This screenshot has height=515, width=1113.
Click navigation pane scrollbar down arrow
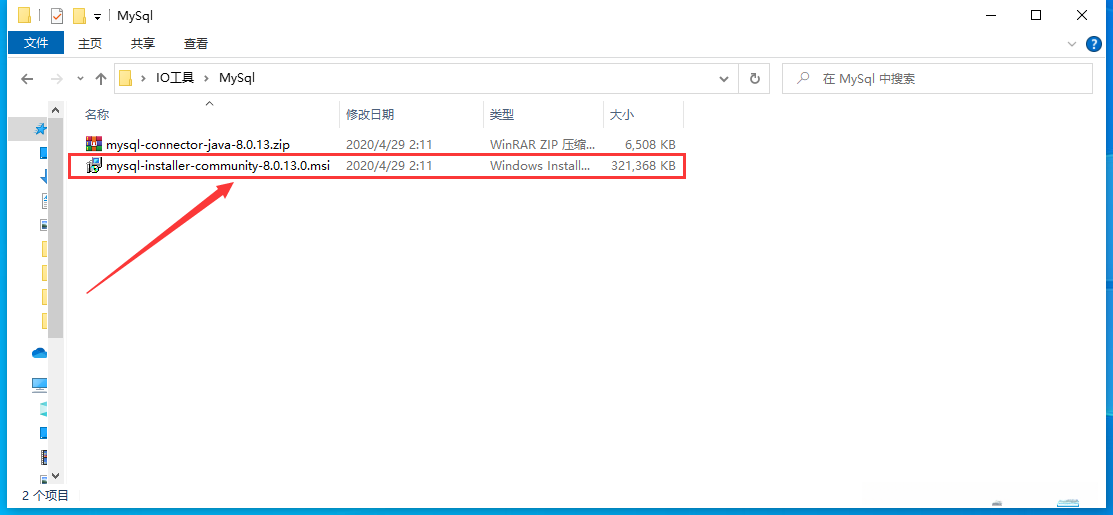pyautogui.click(x=56, y=477)
